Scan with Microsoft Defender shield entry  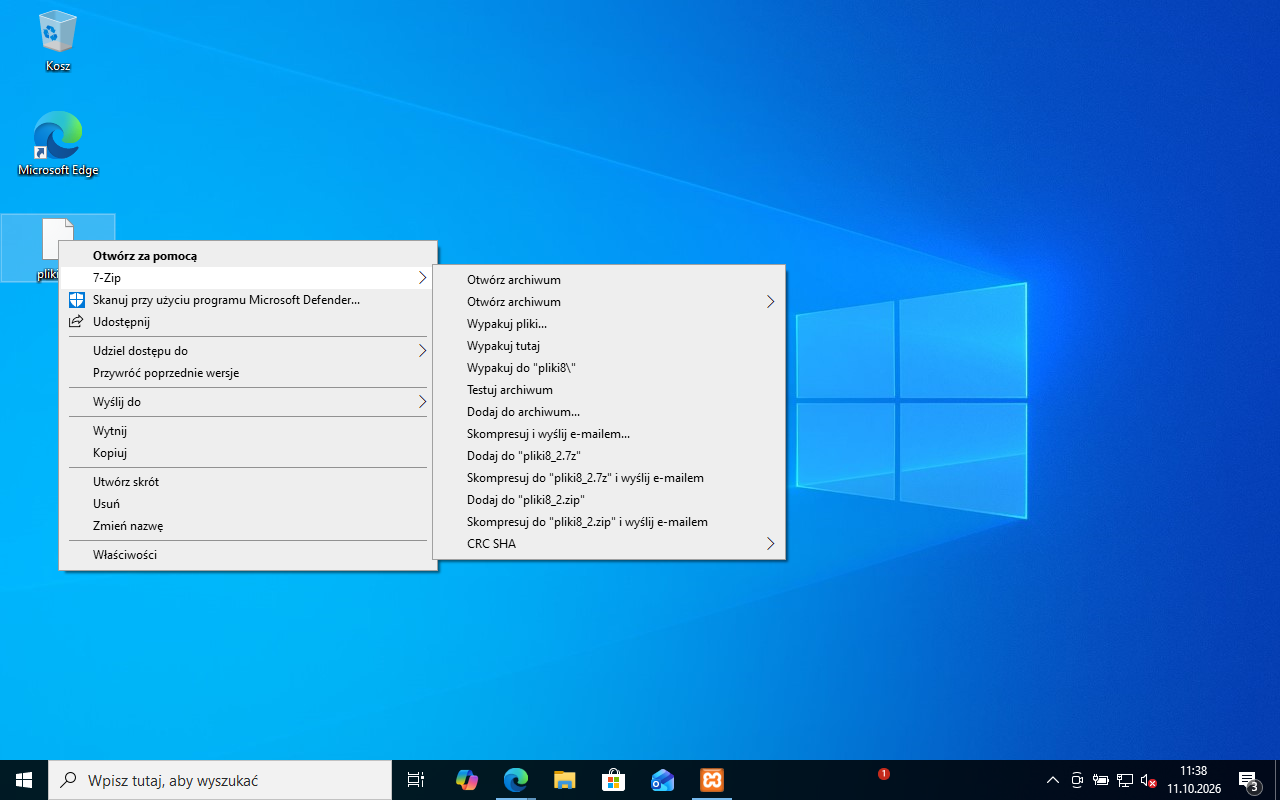coord(248,300)
